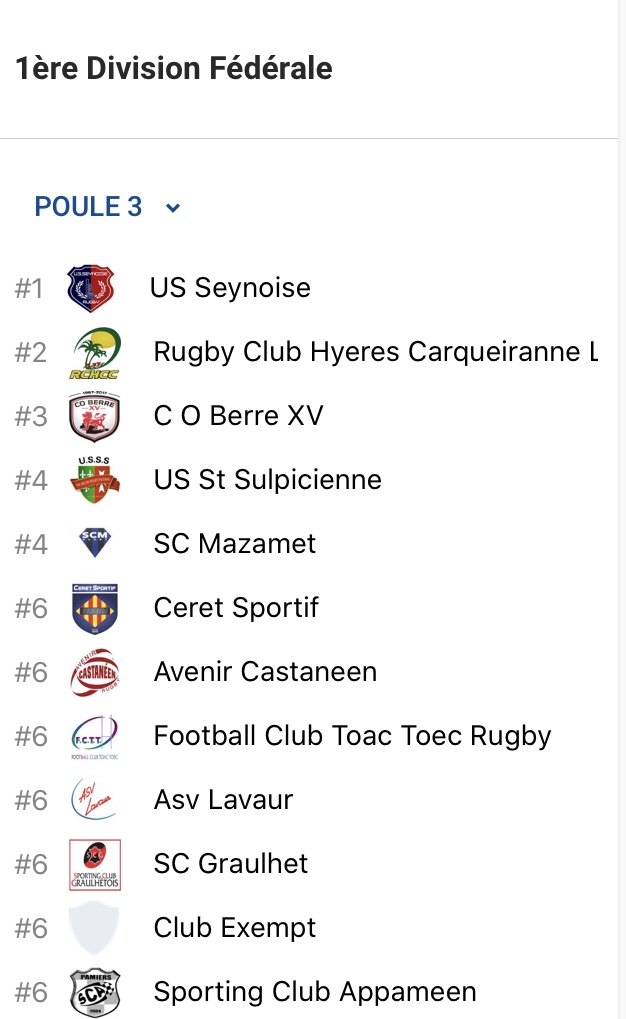Click the Rugby Club Hyeres Carqueiranne palm logo
Viewport: 626px width, 1019px height.
pos(96,353)
